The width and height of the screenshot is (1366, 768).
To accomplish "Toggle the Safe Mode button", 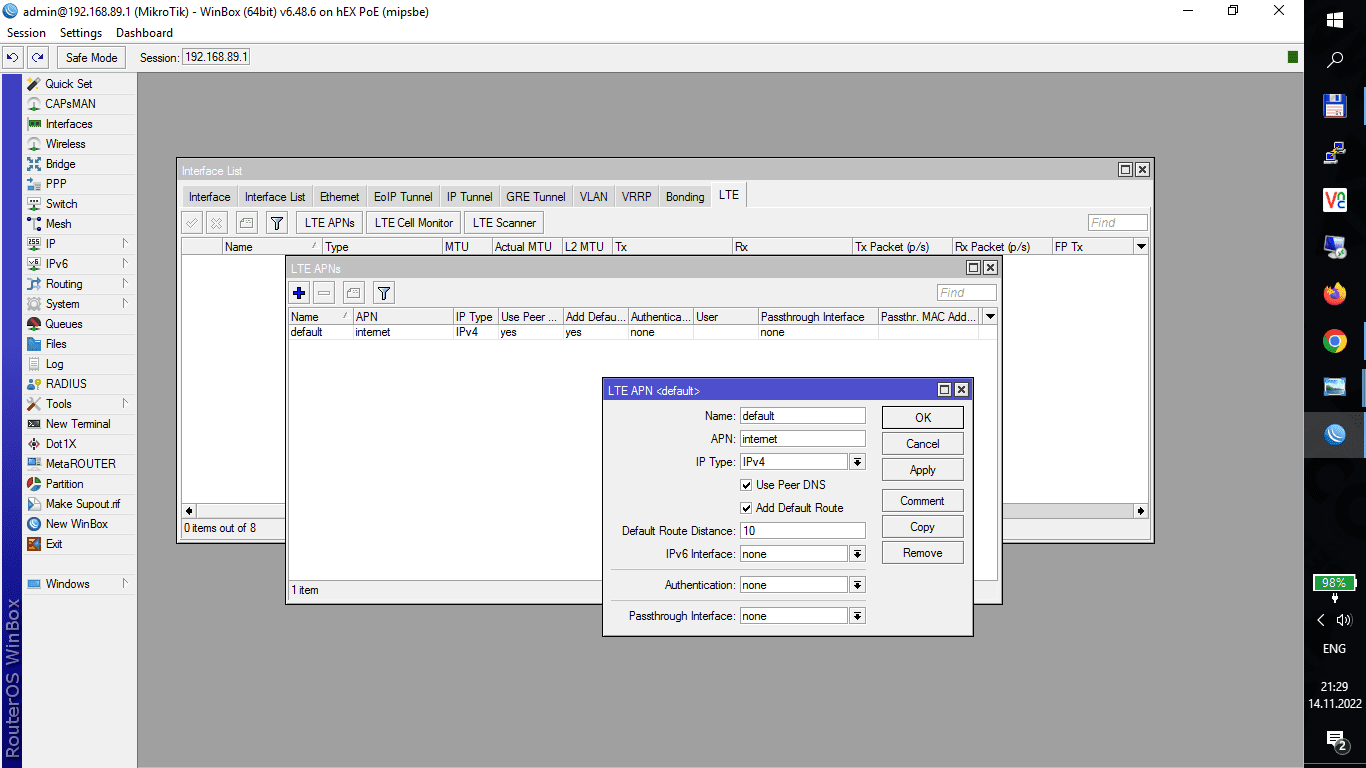I will click(91, 58).
